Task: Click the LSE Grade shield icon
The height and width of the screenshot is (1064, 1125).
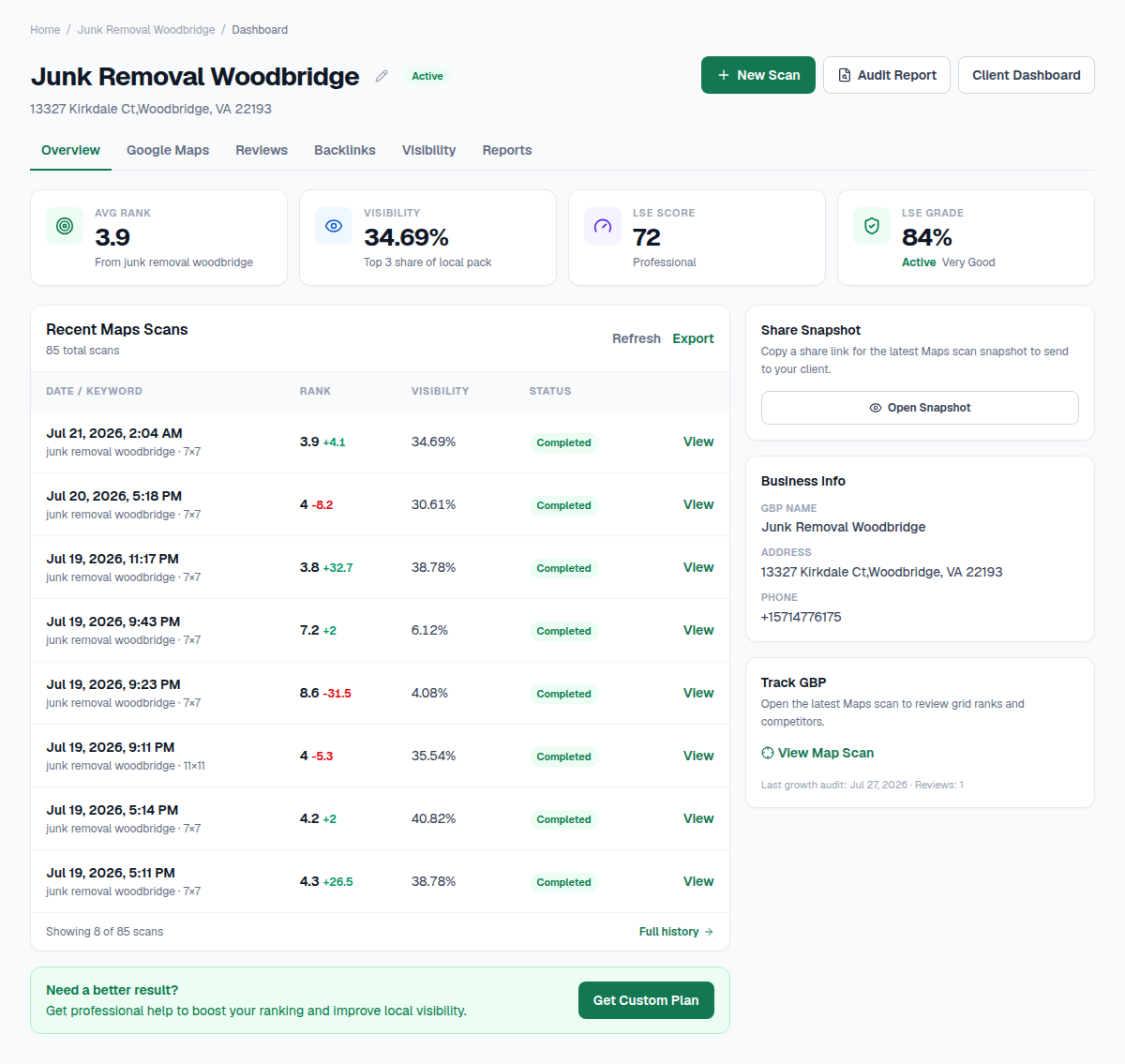Action: click(872, 226)
